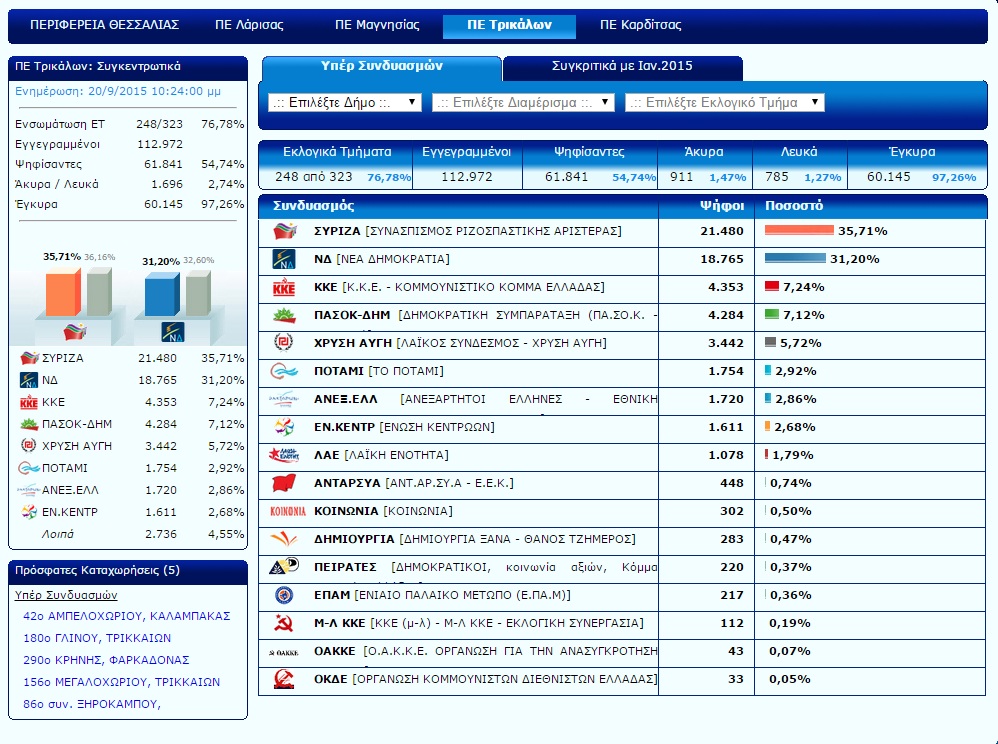Viewport: 998px width, 744px height.
Task: Switch to ΠΕ Καρδίτσας
Action: tap(640, 25)
